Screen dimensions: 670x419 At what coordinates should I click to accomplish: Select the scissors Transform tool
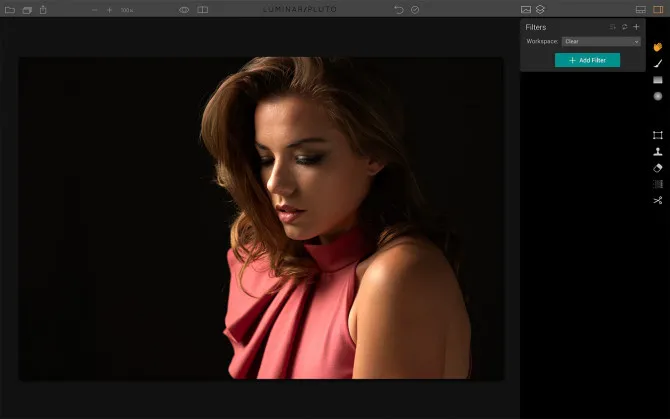click(658, 200)
